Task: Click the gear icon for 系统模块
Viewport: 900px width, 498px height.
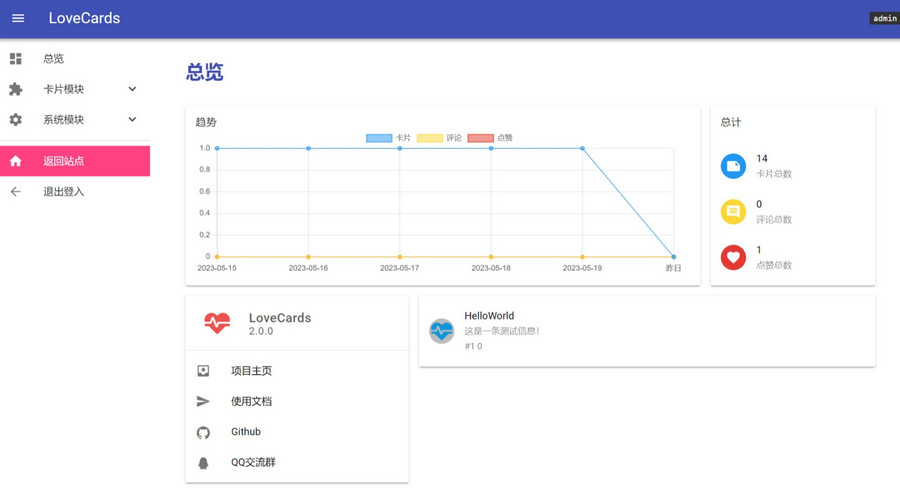Action: pos(16,120)
